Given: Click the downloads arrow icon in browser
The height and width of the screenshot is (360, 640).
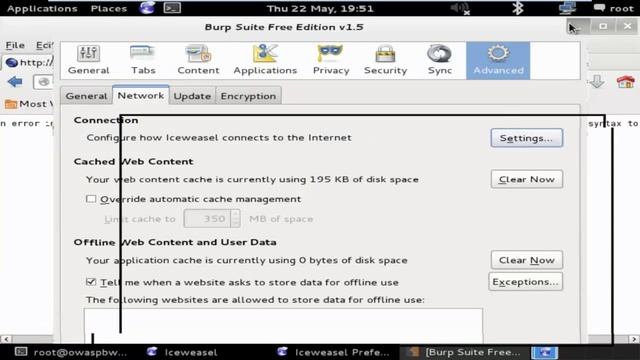Looking at the screenshot, I should click(x=597, y=82).
